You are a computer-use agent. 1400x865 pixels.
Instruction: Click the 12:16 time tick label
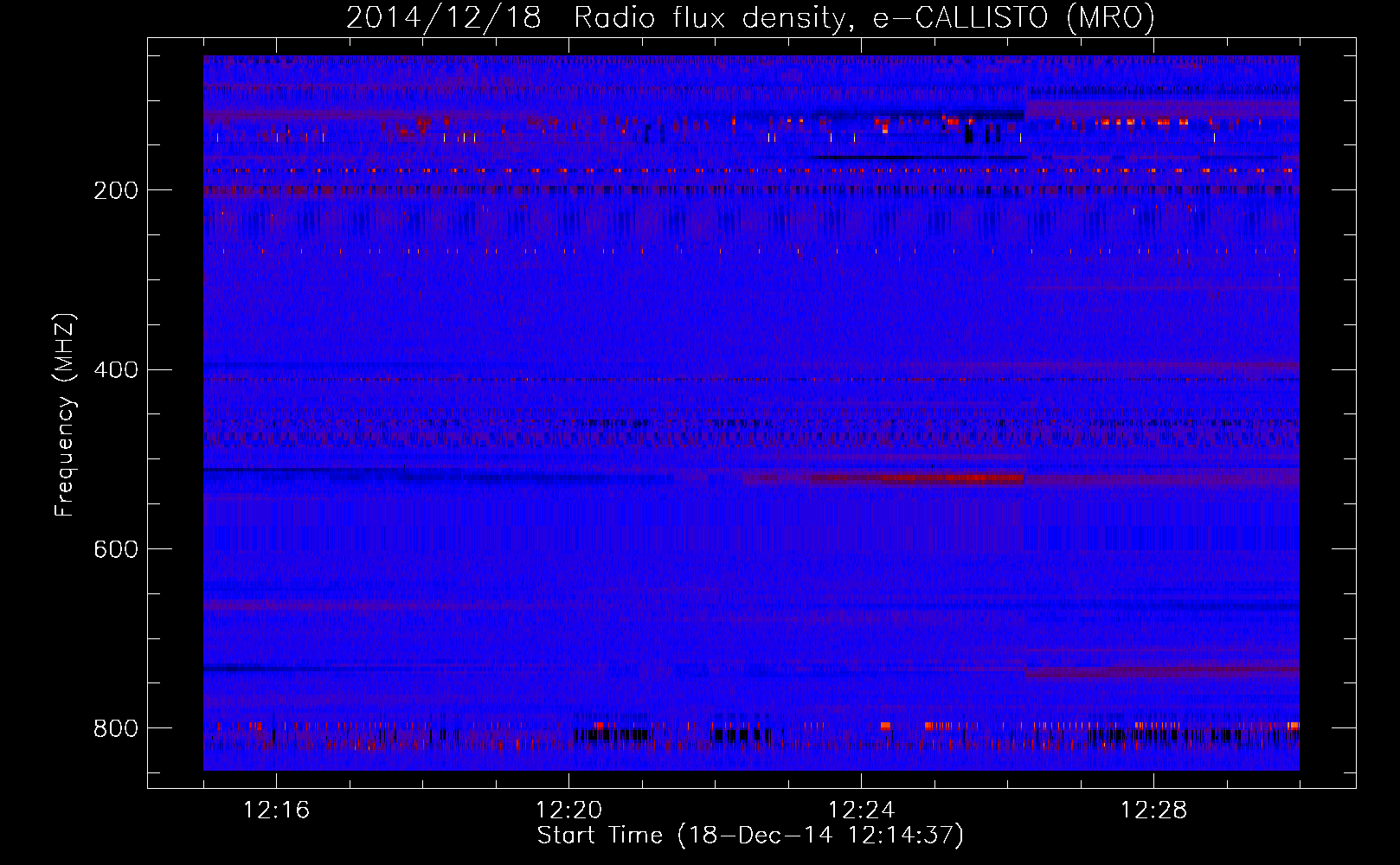277,811
